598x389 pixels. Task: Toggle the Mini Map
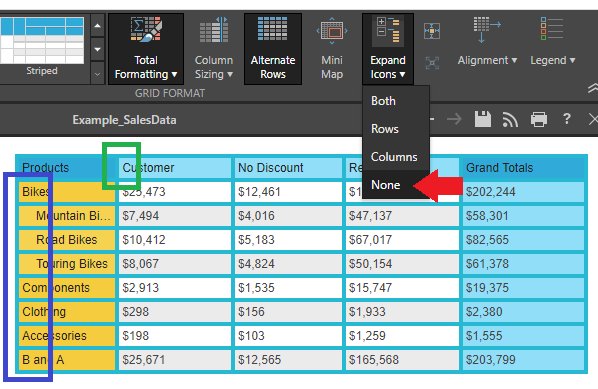click(332, 49)
